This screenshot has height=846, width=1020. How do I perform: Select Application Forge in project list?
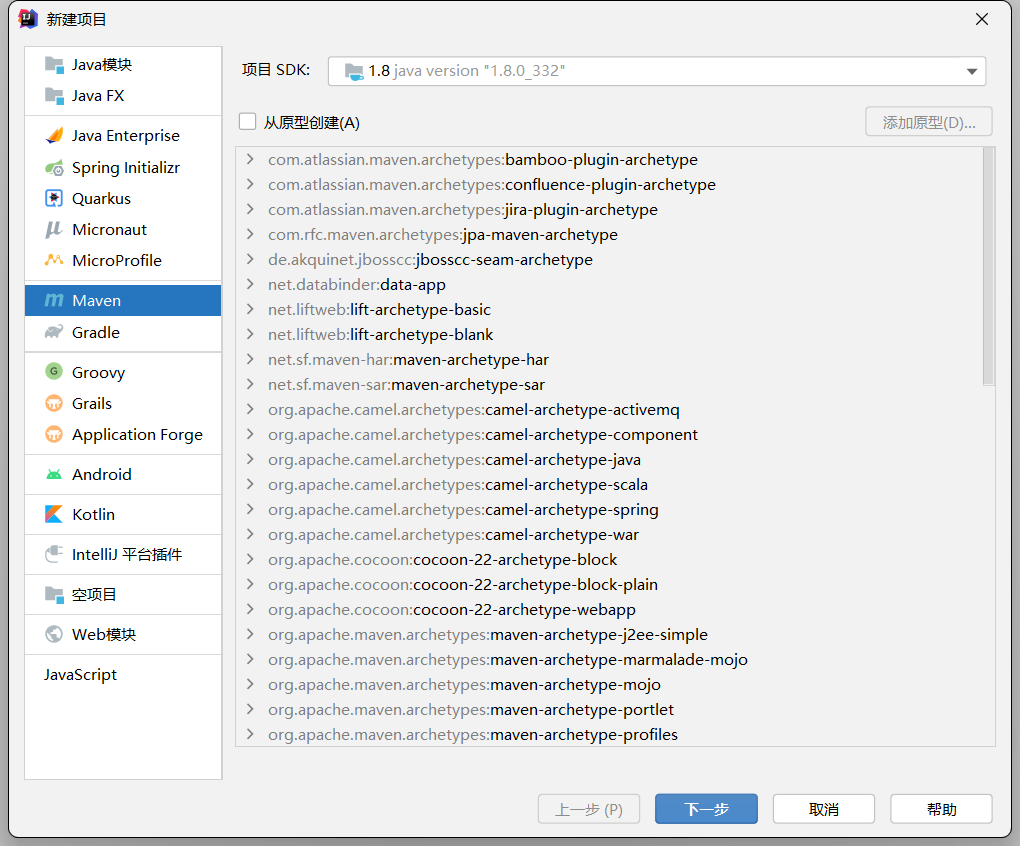click(x=123, y=434)
